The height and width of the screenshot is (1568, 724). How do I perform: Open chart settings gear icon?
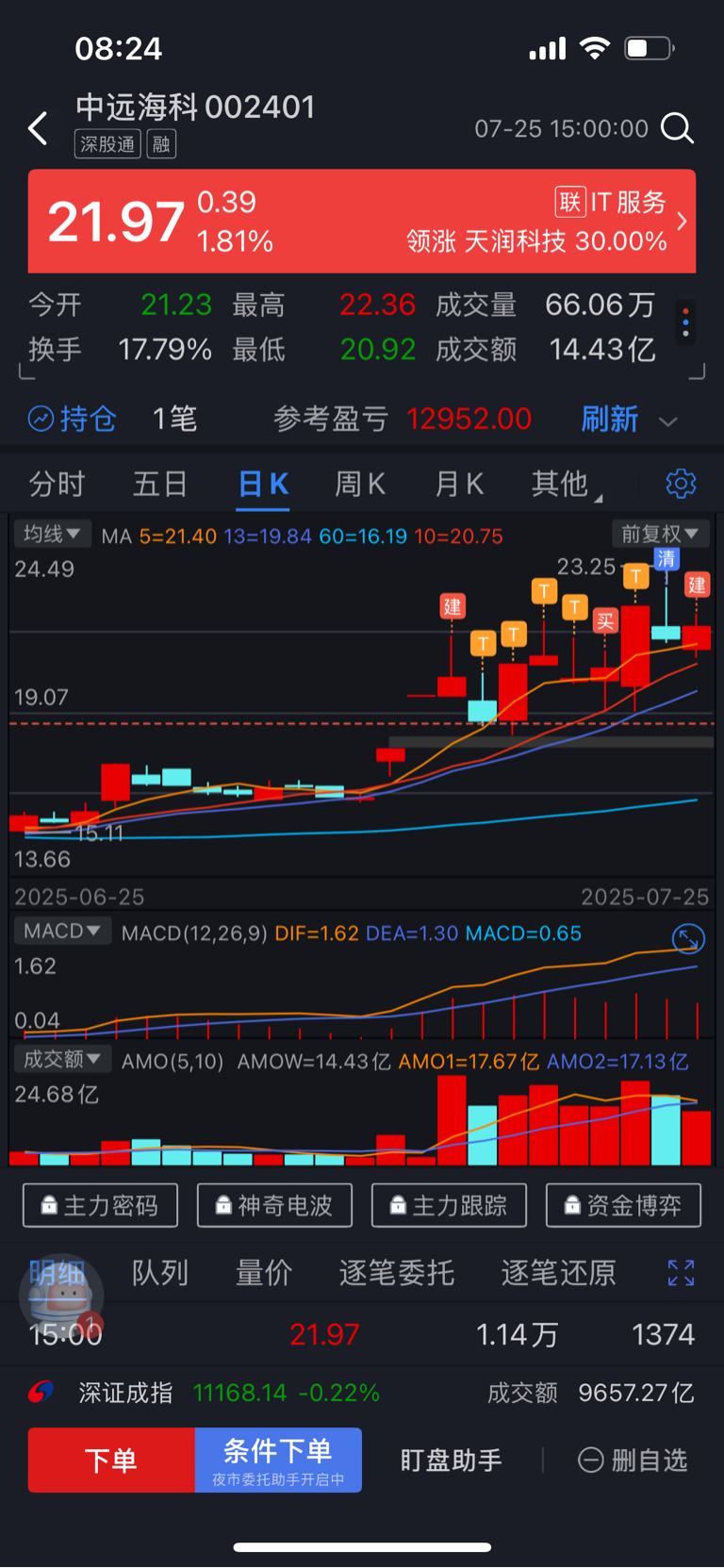681,484
